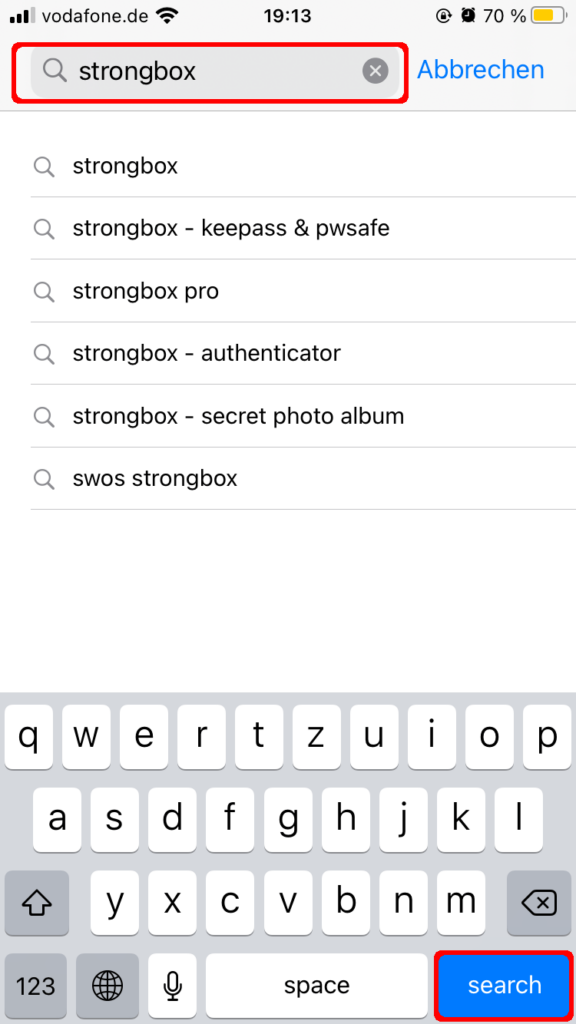The height and width of the screenshot is (1024, 576).
Task: Tap the Abbrechen cancel link
Action: pyautogui.click(x=480, y=70)
